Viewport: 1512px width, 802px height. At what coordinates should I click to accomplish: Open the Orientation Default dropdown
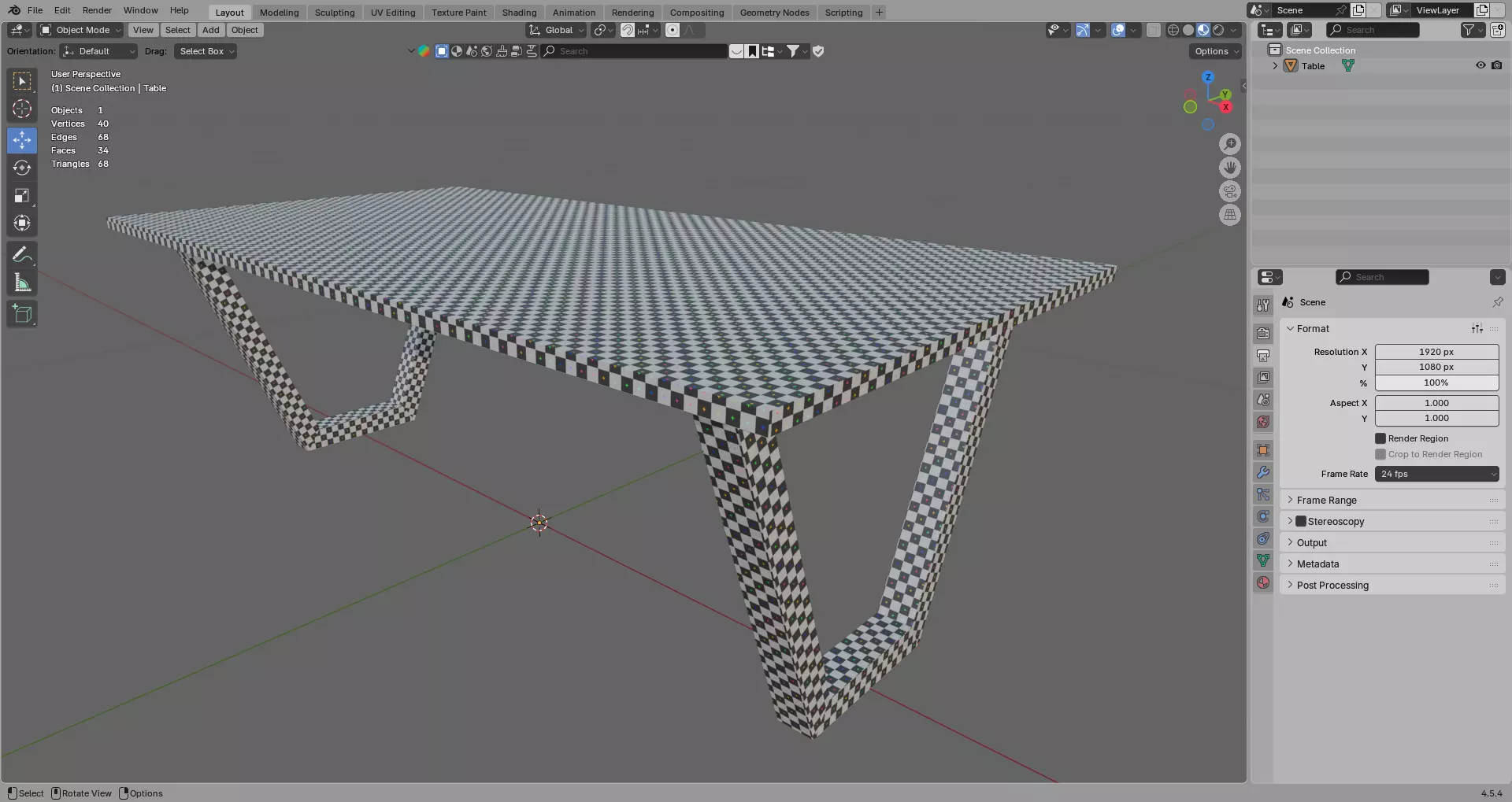tap(99, 51)
